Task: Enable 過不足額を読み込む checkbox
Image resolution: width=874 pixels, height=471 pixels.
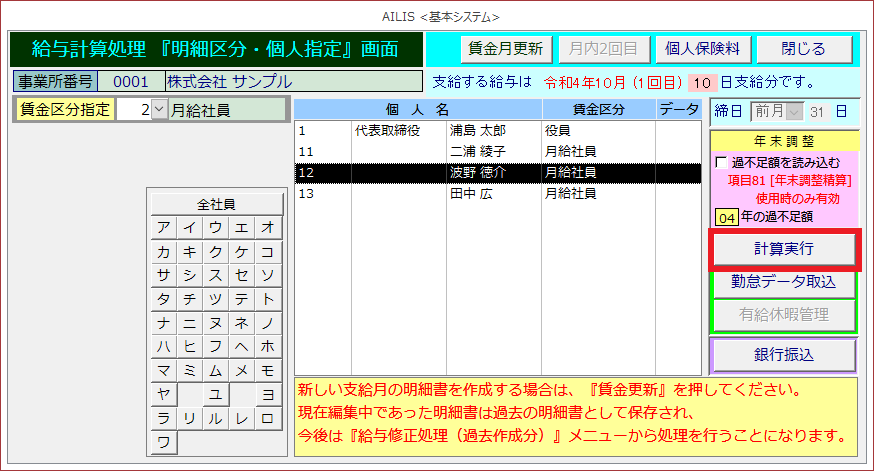Action: click(x=722, y=162)
